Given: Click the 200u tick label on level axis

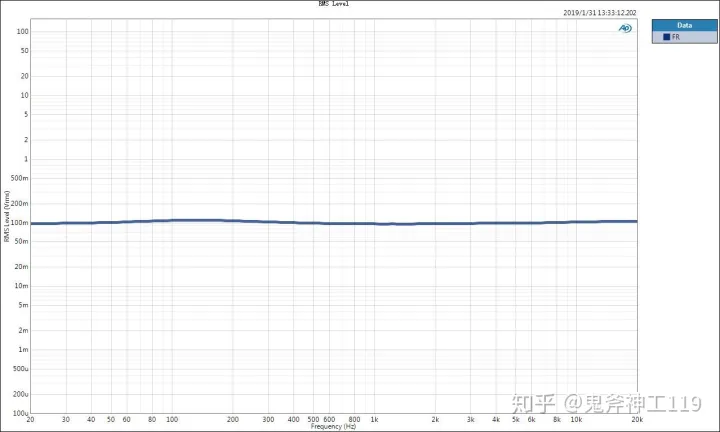Looking at the screenshot, I should [x=20, y=394].
